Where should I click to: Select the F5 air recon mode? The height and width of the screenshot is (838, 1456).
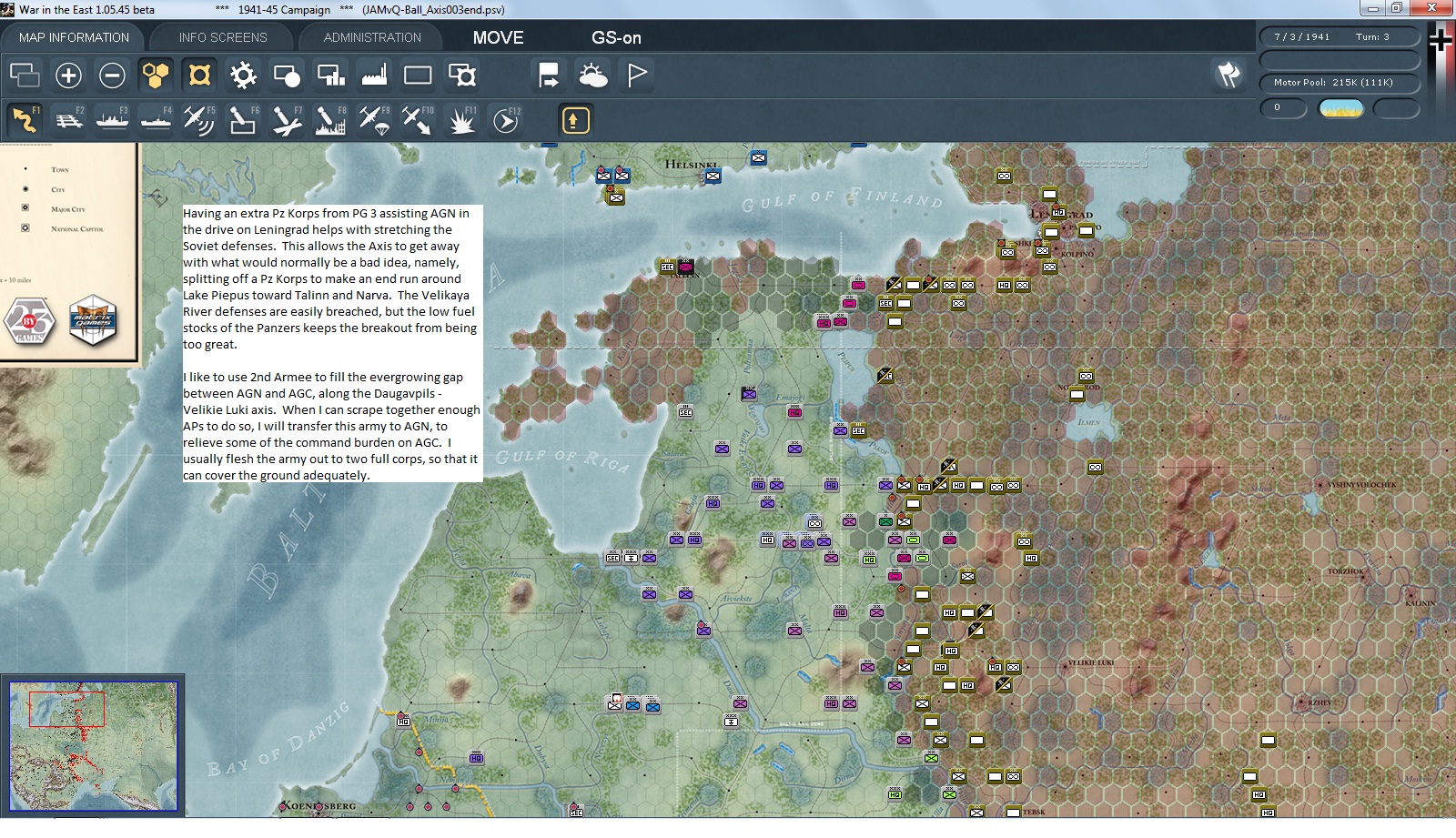tap(199, 120)
